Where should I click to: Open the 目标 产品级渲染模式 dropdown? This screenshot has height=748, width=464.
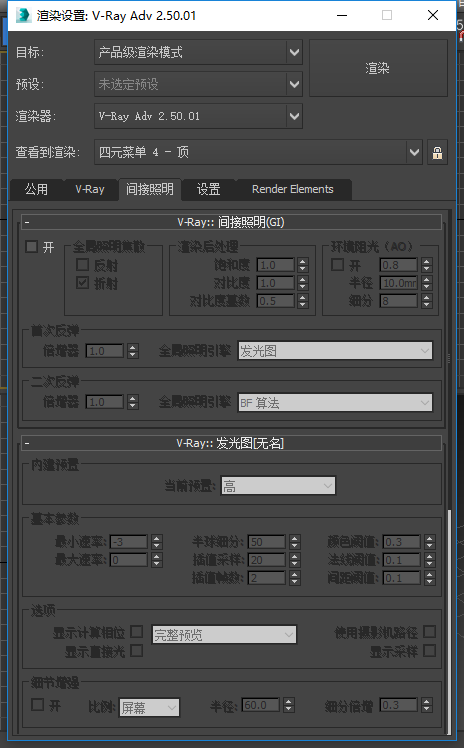coord(198,52)
